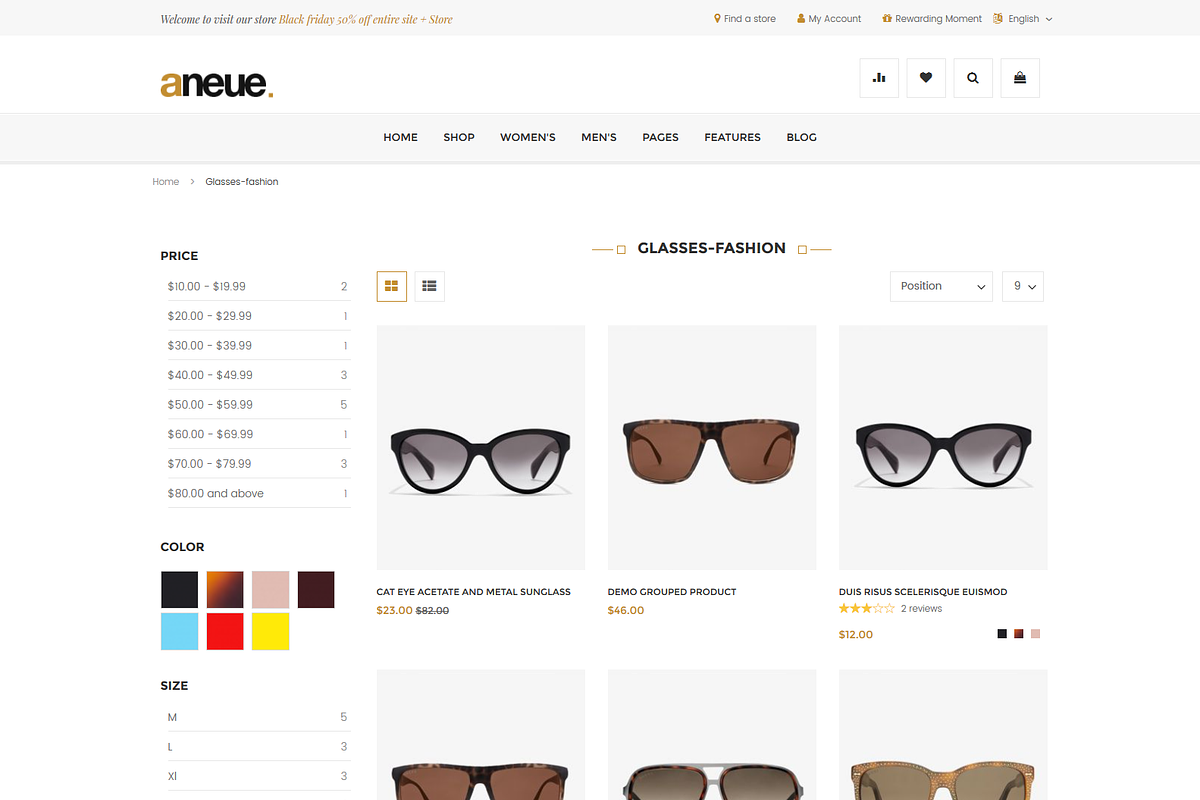Switch to list view layout
Screen dimensions: 1200x800
429,286
